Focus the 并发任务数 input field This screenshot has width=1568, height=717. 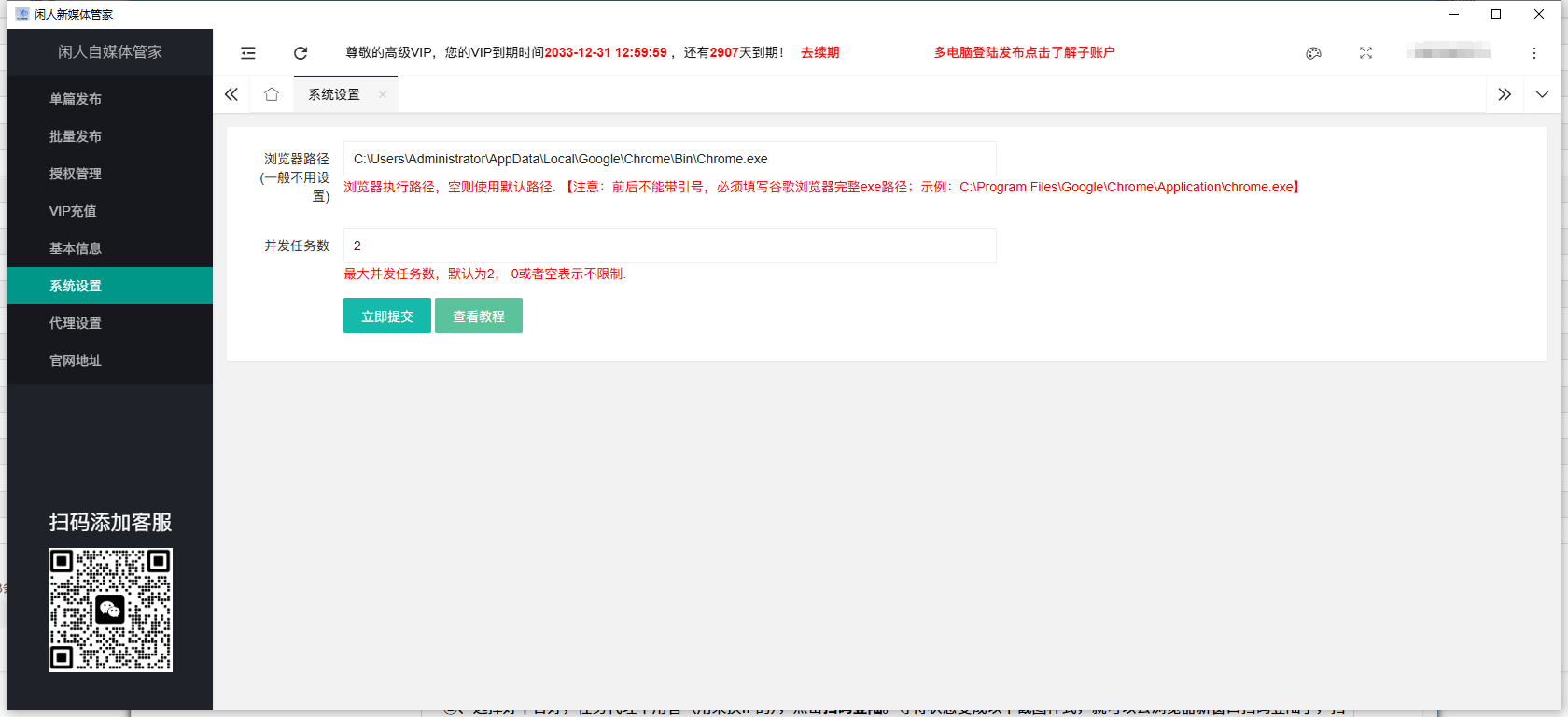tap(670, 246)
